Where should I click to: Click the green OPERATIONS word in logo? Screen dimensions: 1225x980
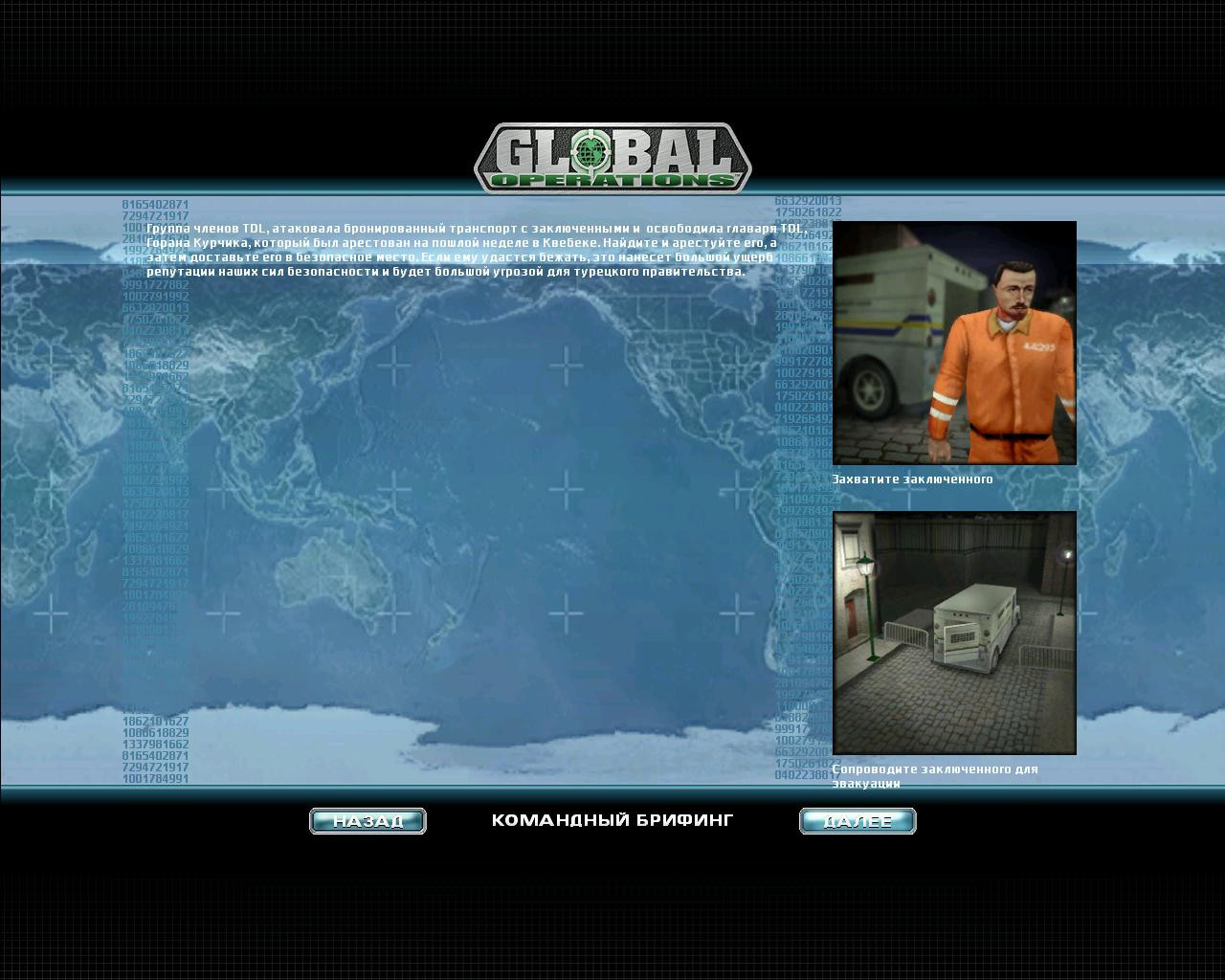(x=612, y=179)
